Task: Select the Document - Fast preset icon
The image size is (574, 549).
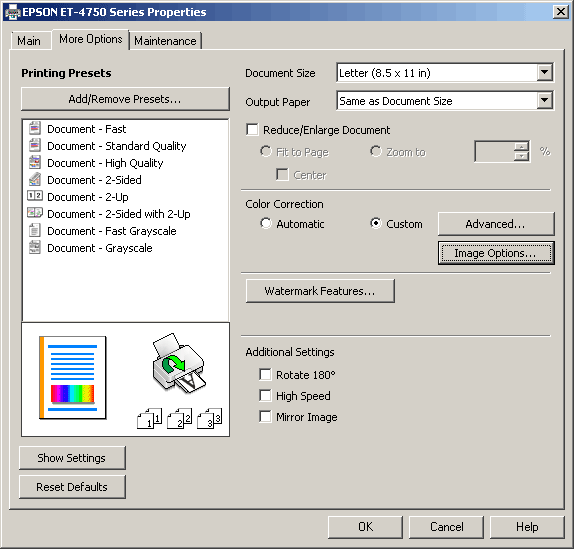Action: [x=35, y=128]
